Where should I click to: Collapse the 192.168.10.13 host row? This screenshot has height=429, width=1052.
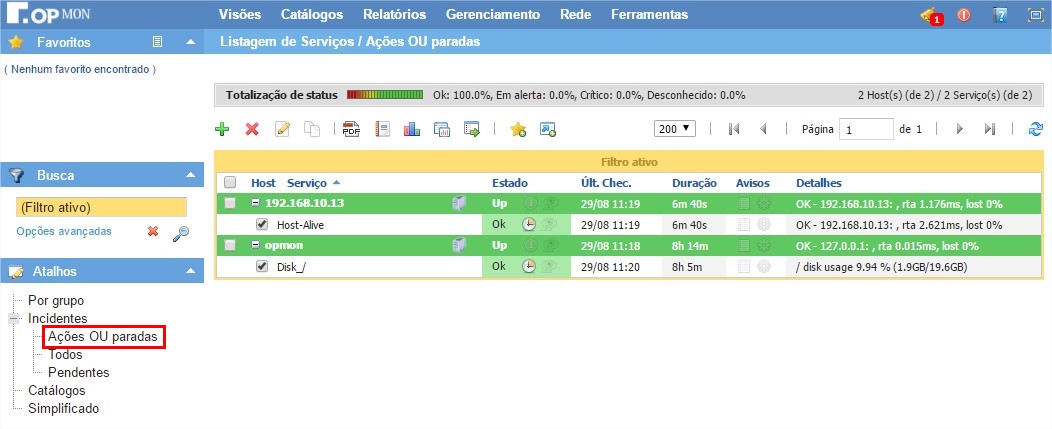(x=256, y=203)
